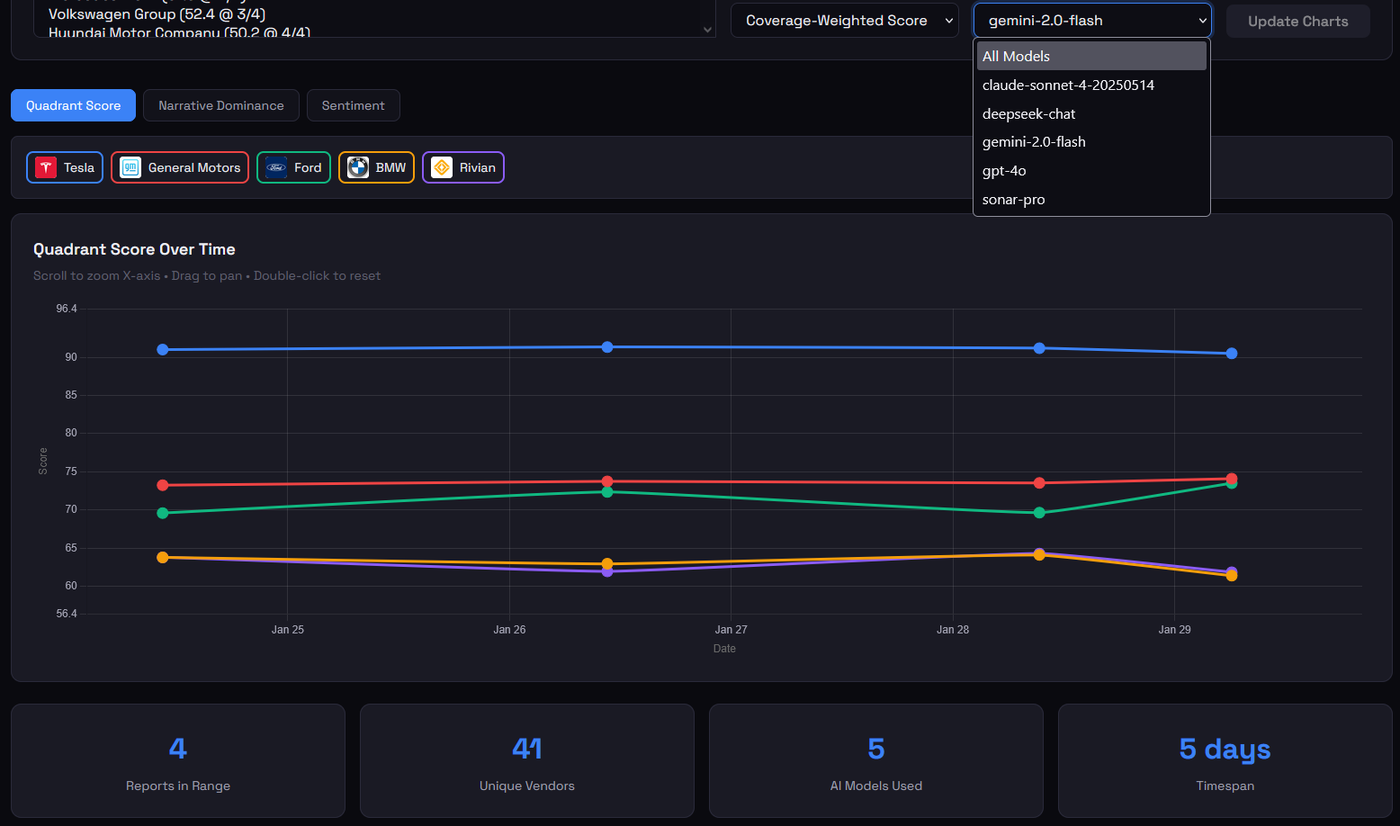Click the vendor list scrollbar arrow
This screenshot has height=826, width=1400.
tap(708, 30)
